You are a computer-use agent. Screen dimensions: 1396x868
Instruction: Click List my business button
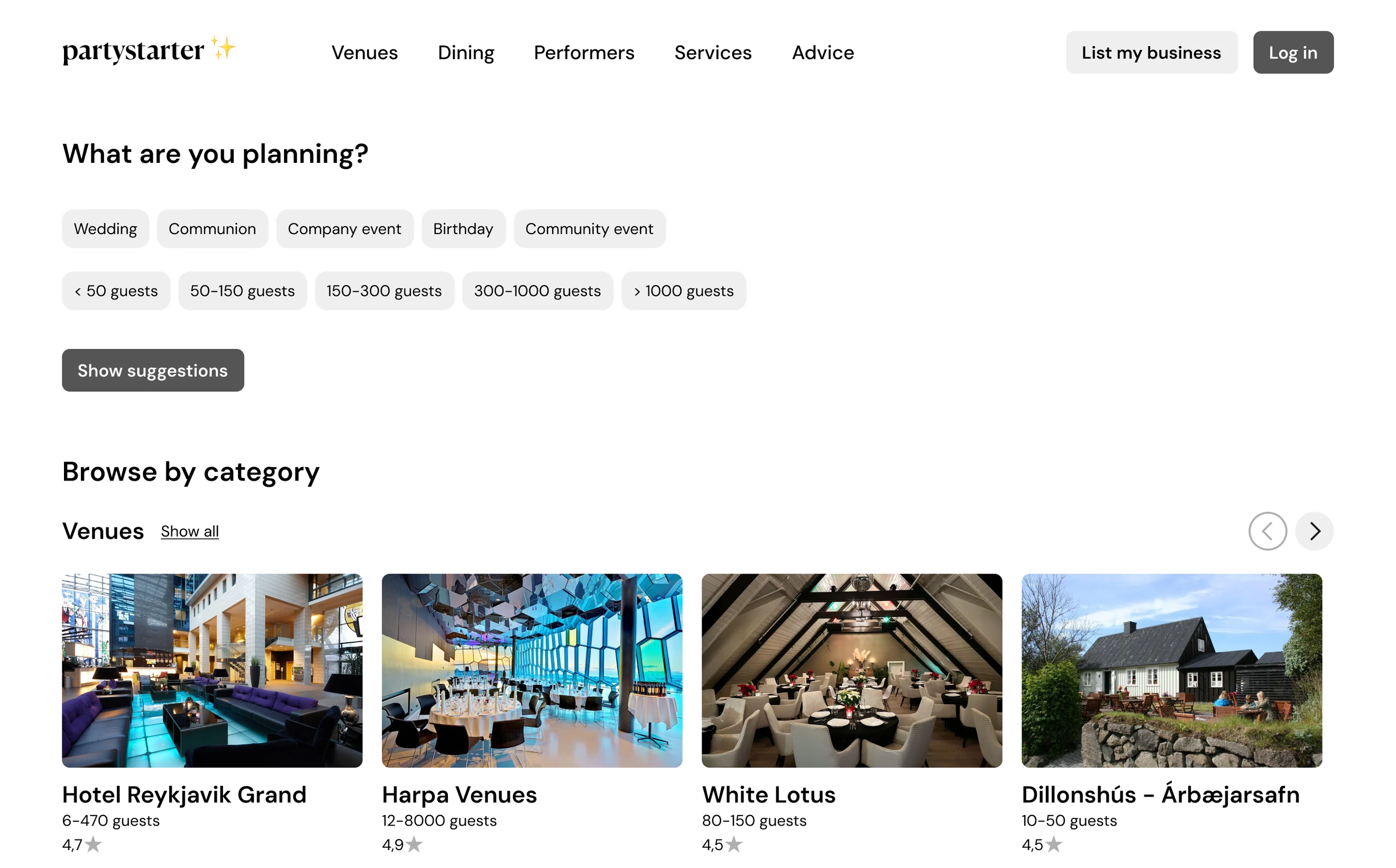[x=1151, y=52]
